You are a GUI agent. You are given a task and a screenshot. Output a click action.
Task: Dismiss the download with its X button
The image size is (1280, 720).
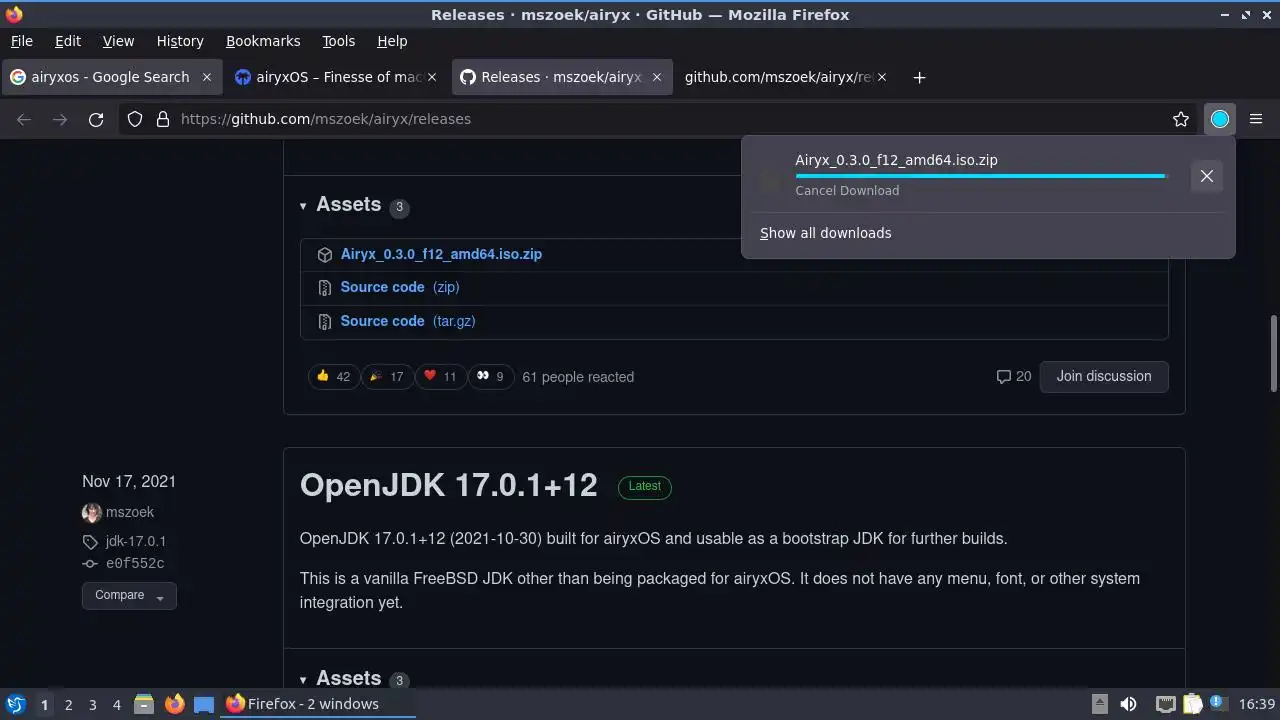pos(1207,176)
